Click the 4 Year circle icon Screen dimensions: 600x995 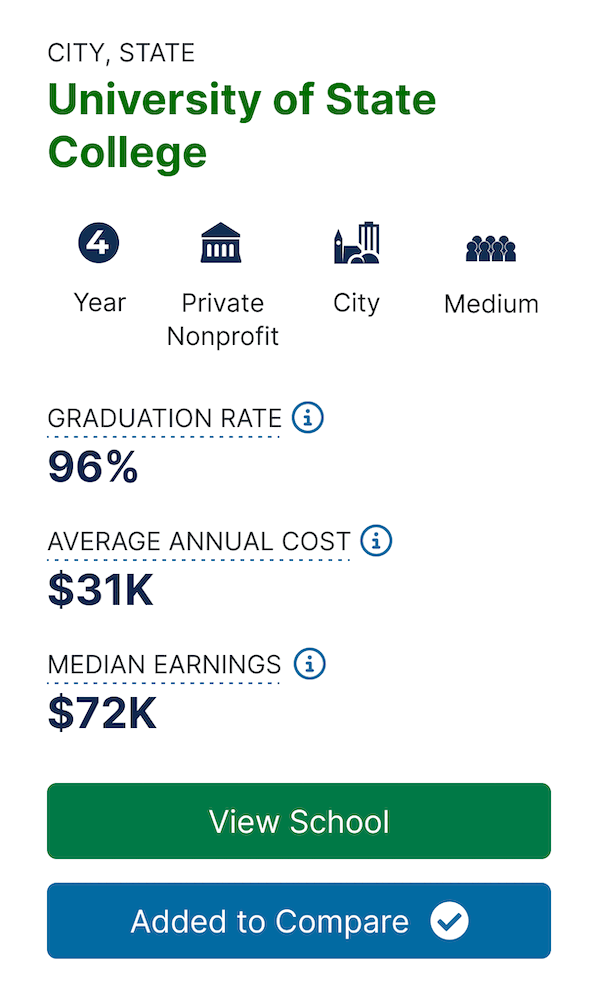point(98,242)
